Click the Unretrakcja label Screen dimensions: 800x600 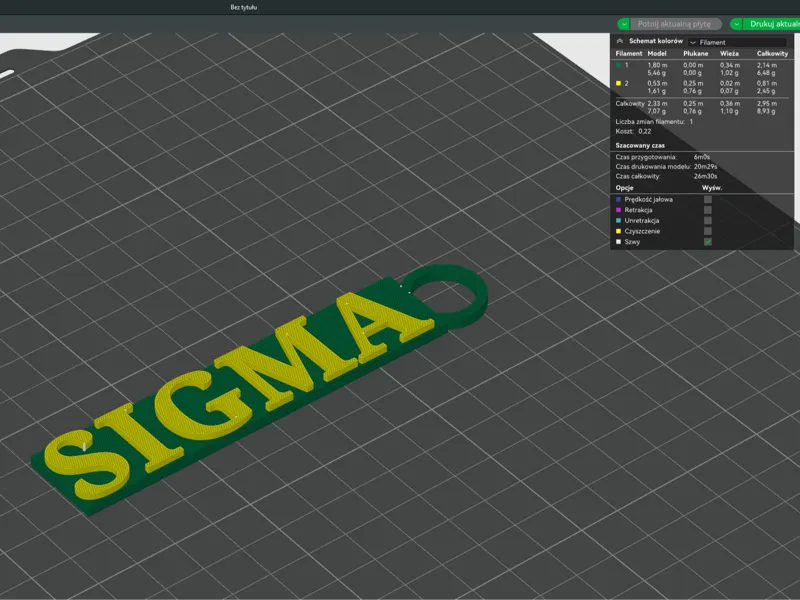(642, 220)
